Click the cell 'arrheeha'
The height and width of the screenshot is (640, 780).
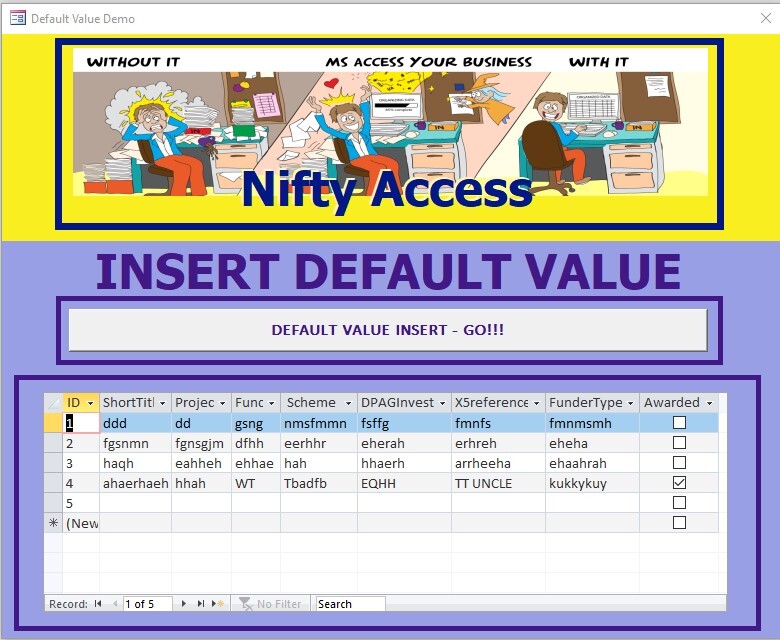498,462
